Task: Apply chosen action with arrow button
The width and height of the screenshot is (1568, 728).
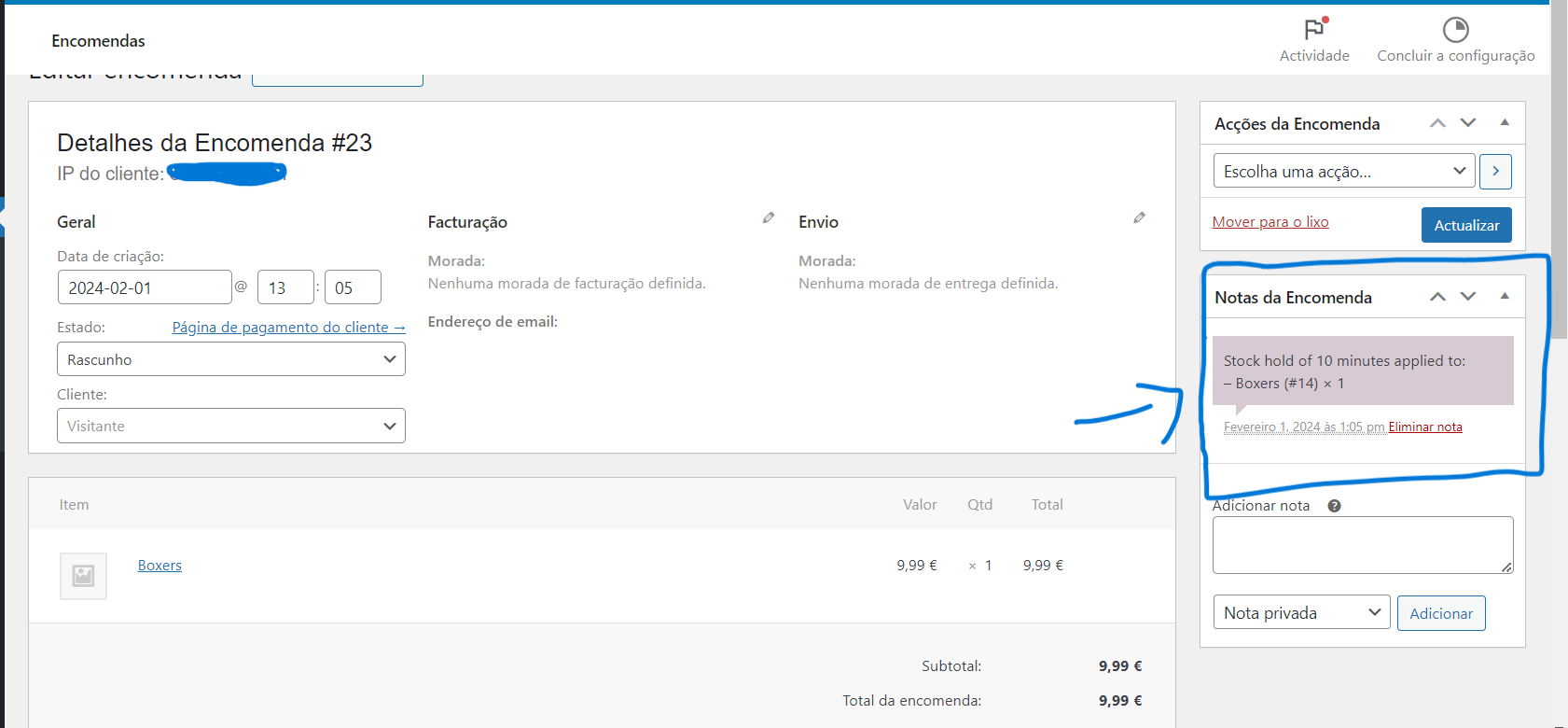Action: (1495, 171)
